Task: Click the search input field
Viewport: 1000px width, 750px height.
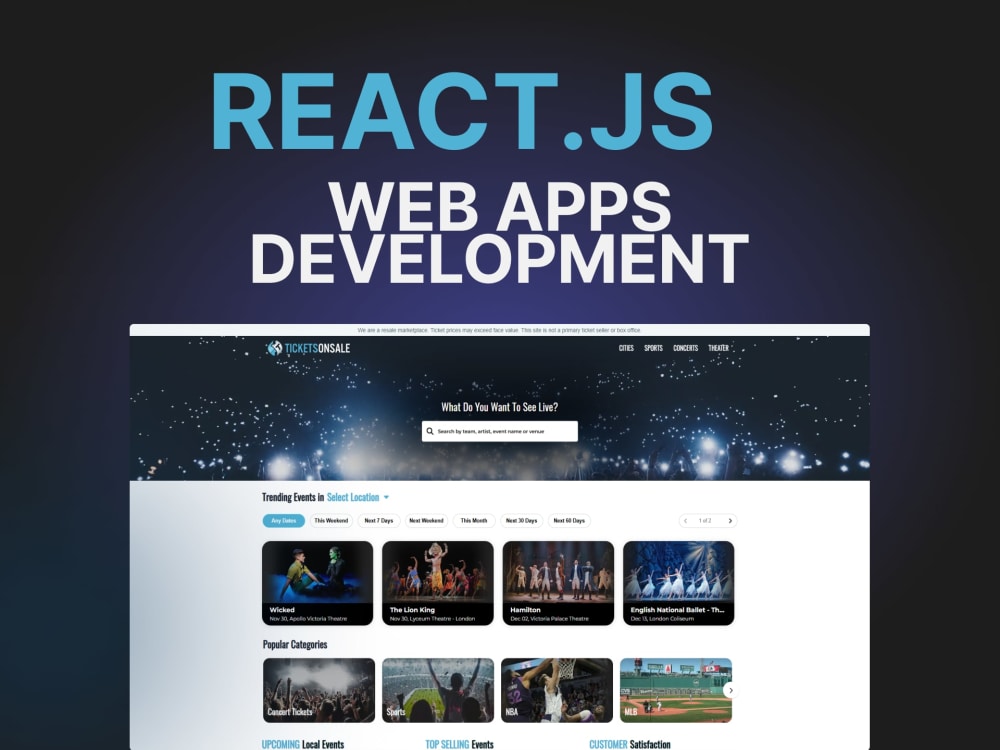Action: pyautogui.click(x=500, y=431)
